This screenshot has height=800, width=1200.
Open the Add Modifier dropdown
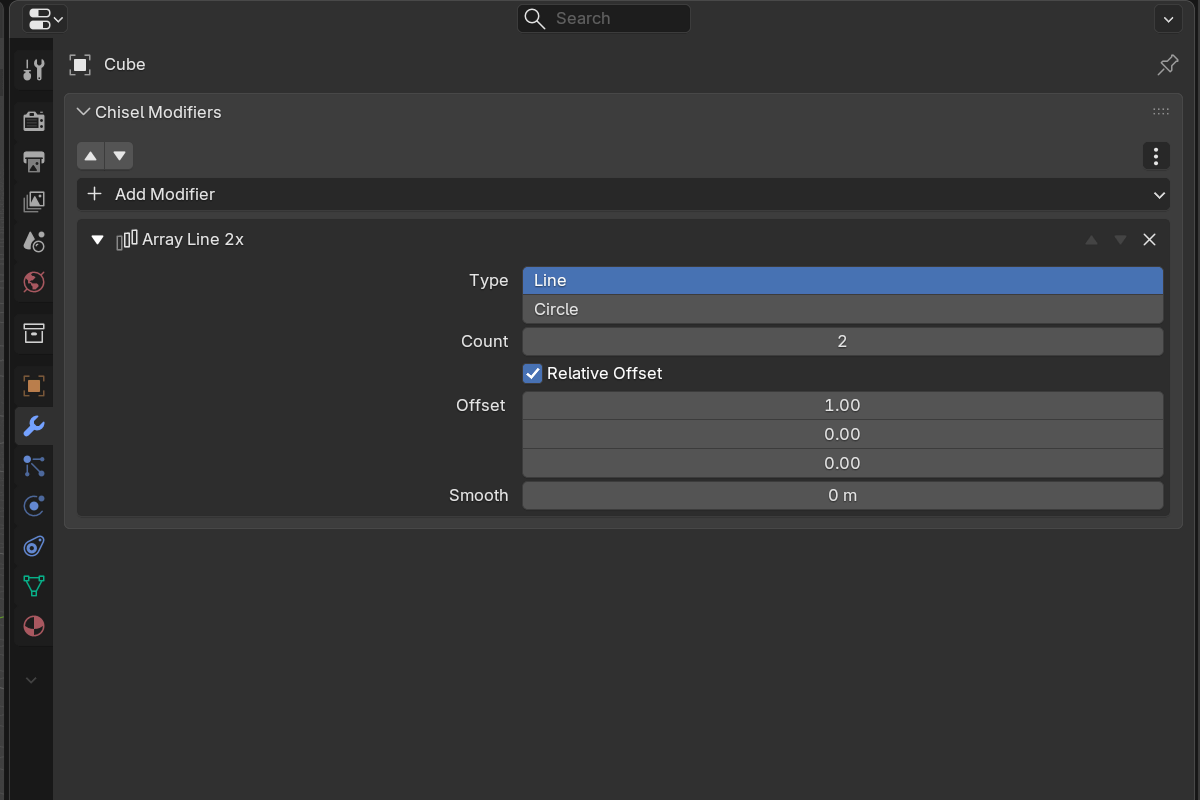[624, 194]
